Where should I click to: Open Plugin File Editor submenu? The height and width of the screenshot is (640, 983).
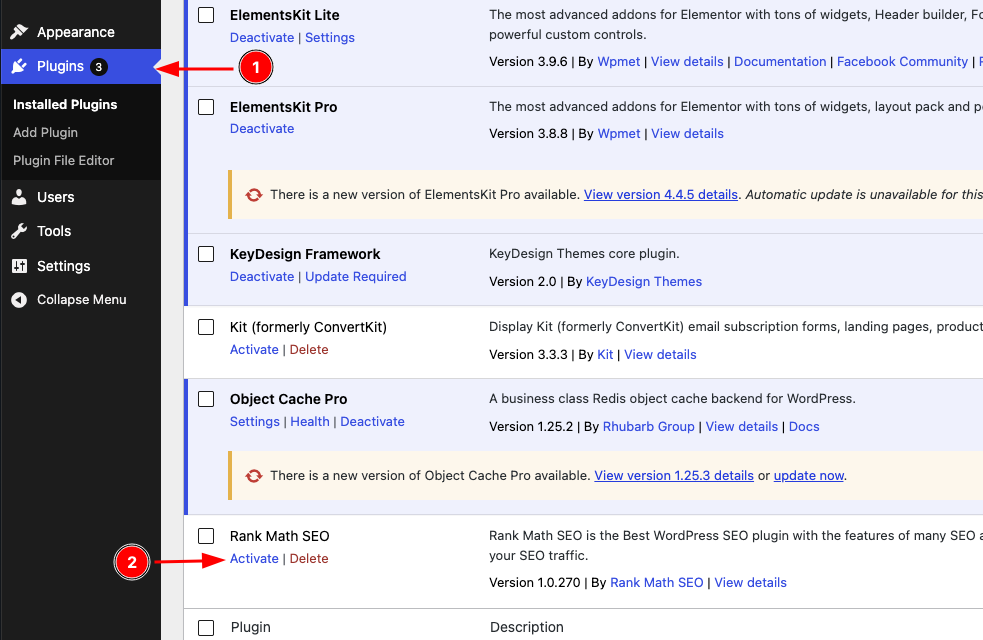[x=63, y=160]
